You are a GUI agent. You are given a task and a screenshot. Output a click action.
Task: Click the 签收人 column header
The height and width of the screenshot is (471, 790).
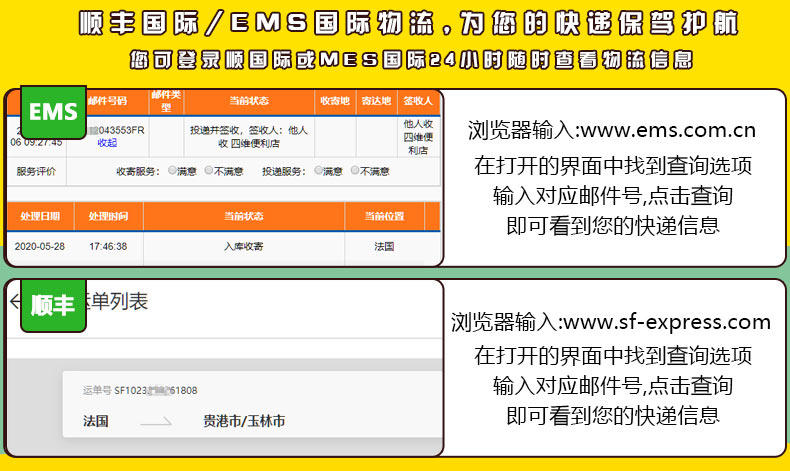coord(418,101)
